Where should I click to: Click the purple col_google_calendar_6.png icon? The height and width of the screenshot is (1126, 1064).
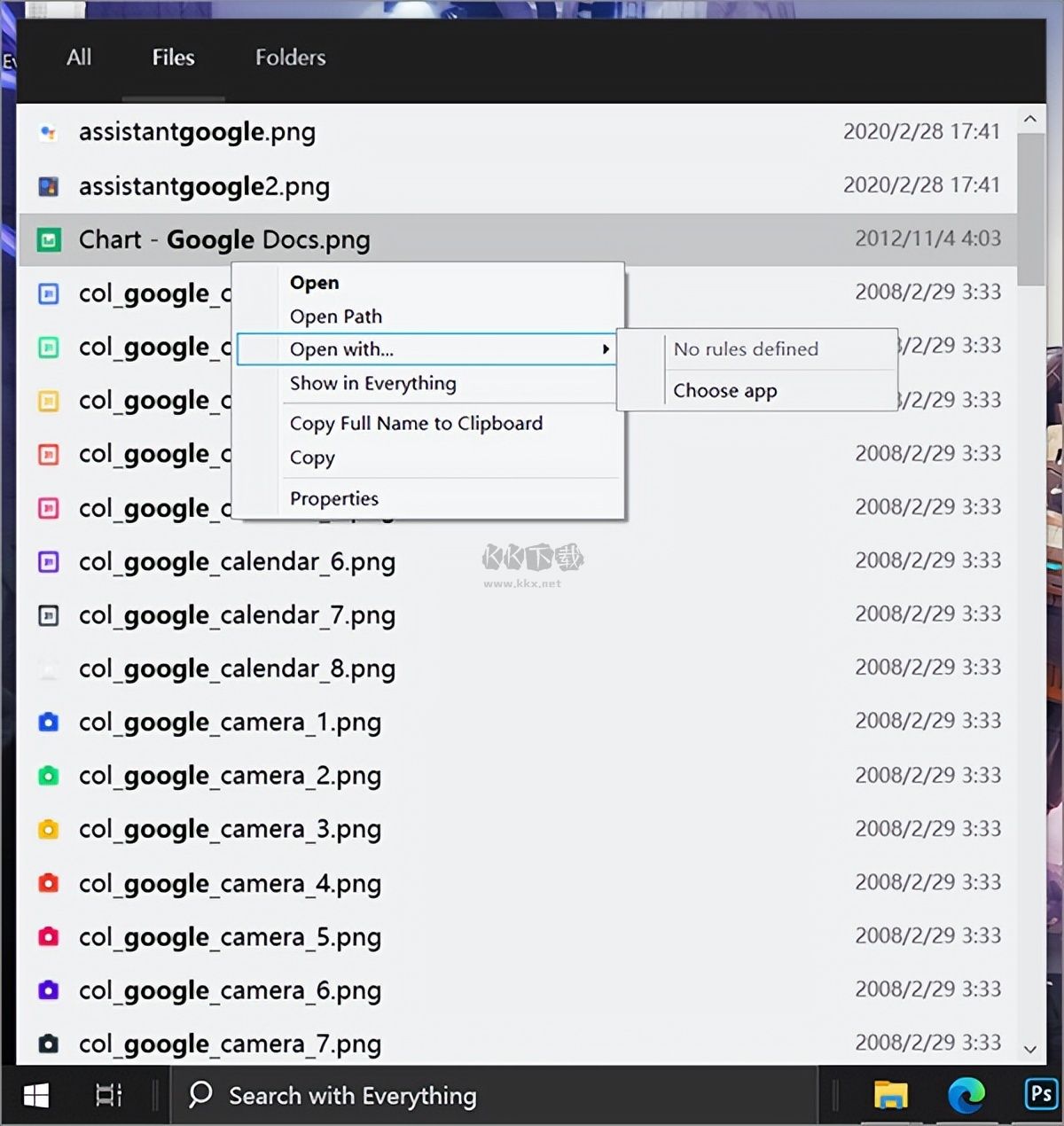pos(49,562)
